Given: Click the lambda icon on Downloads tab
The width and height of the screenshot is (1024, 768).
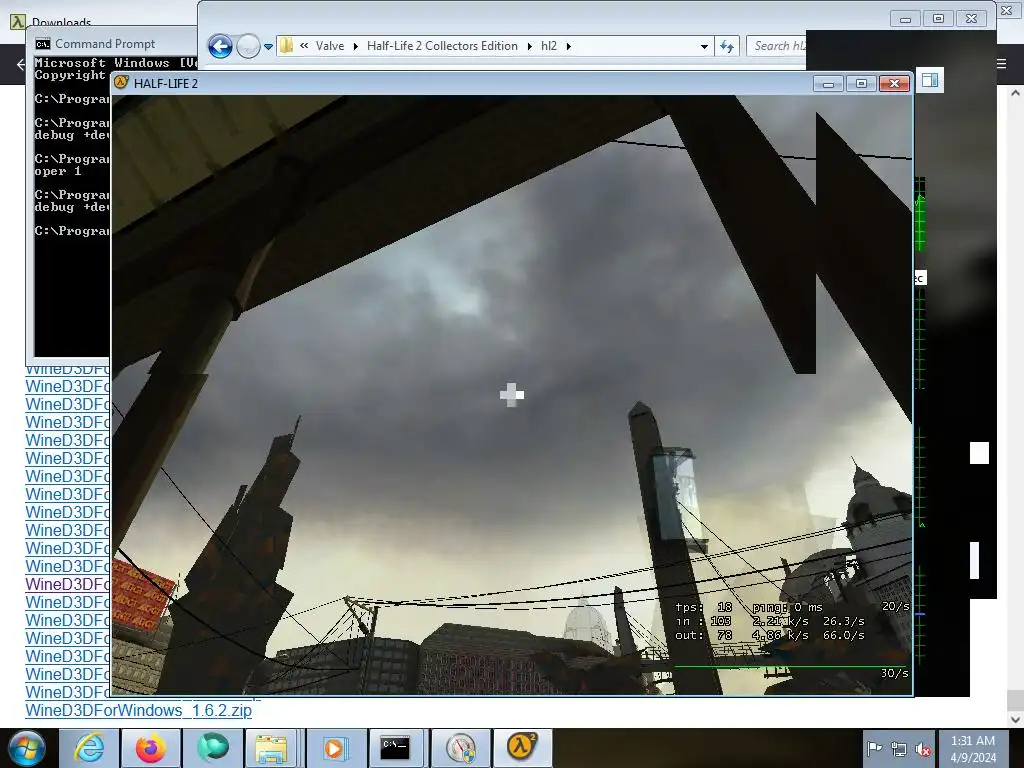Looking at the screenshot, I should [18, 21].
